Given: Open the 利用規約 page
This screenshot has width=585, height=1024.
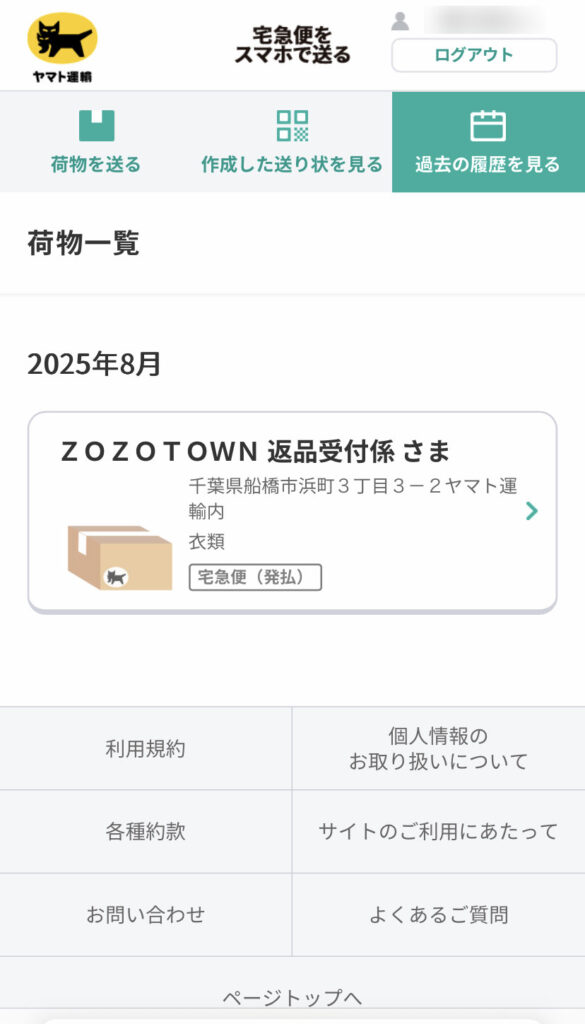Looking at the screenshot, I should [x=146, y=748].
